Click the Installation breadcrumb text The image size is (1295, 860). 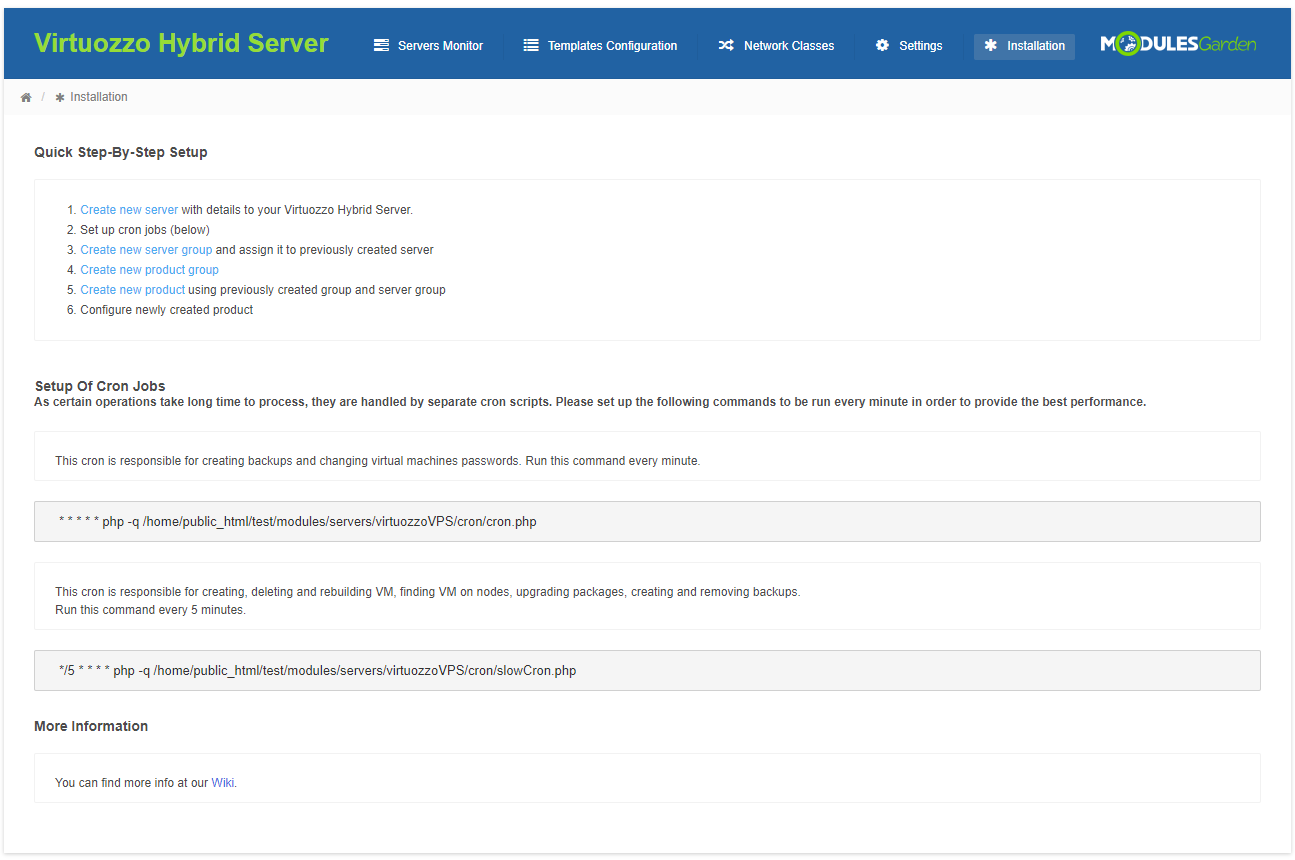point(99,97)
